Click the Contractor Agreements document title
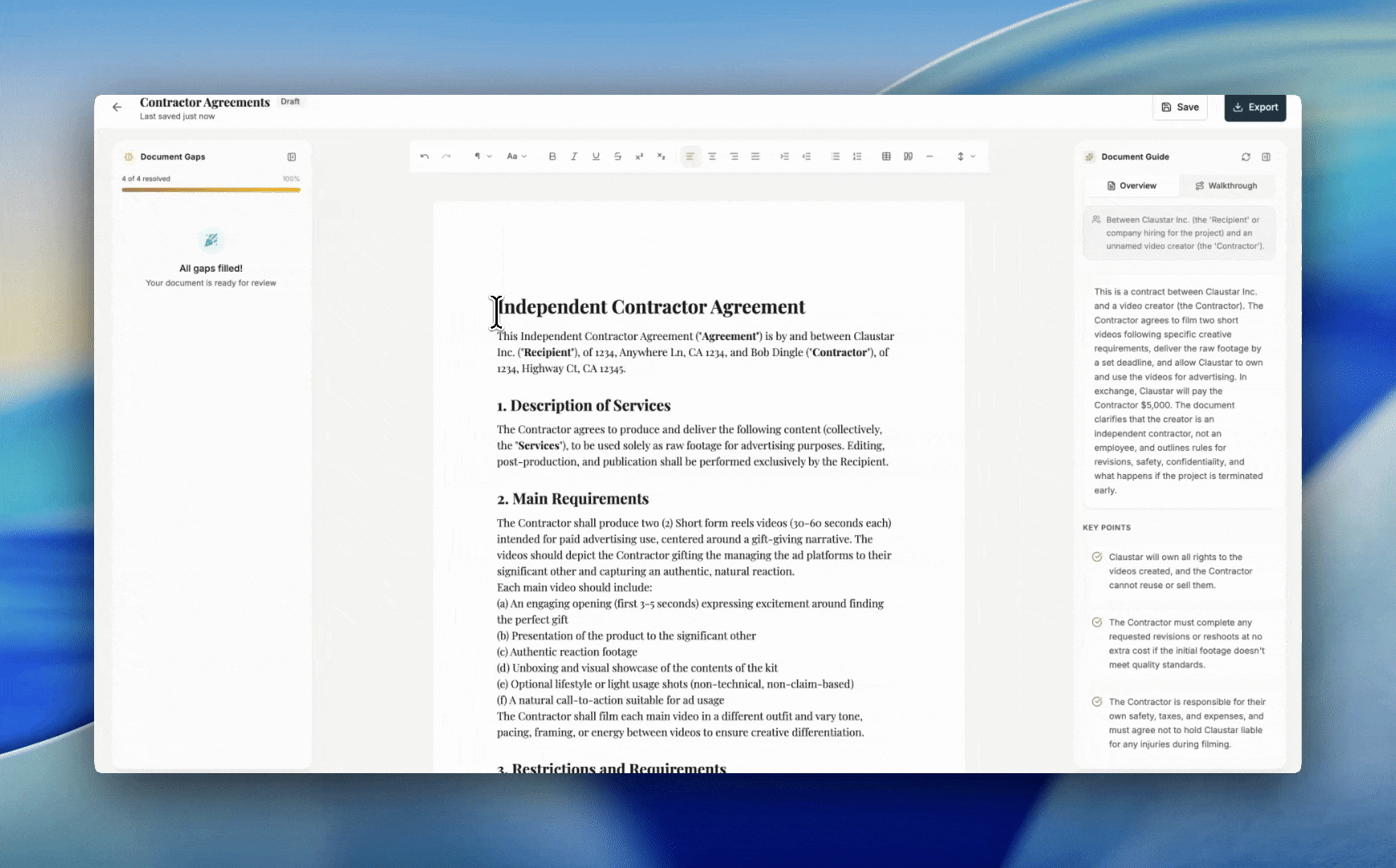 pos(205,102)
